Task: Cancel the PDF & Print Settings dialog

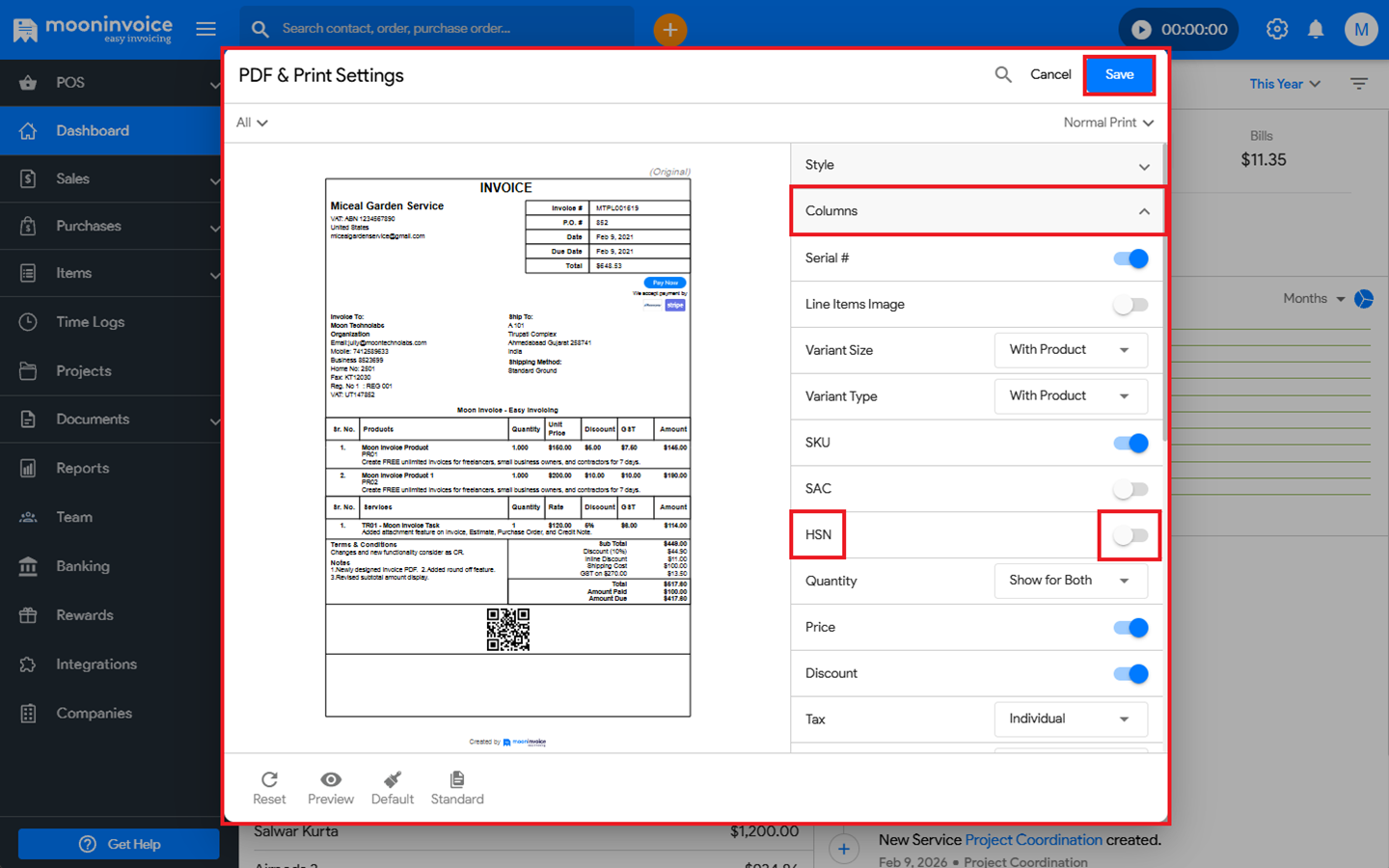Action: tap(1050, 74)
